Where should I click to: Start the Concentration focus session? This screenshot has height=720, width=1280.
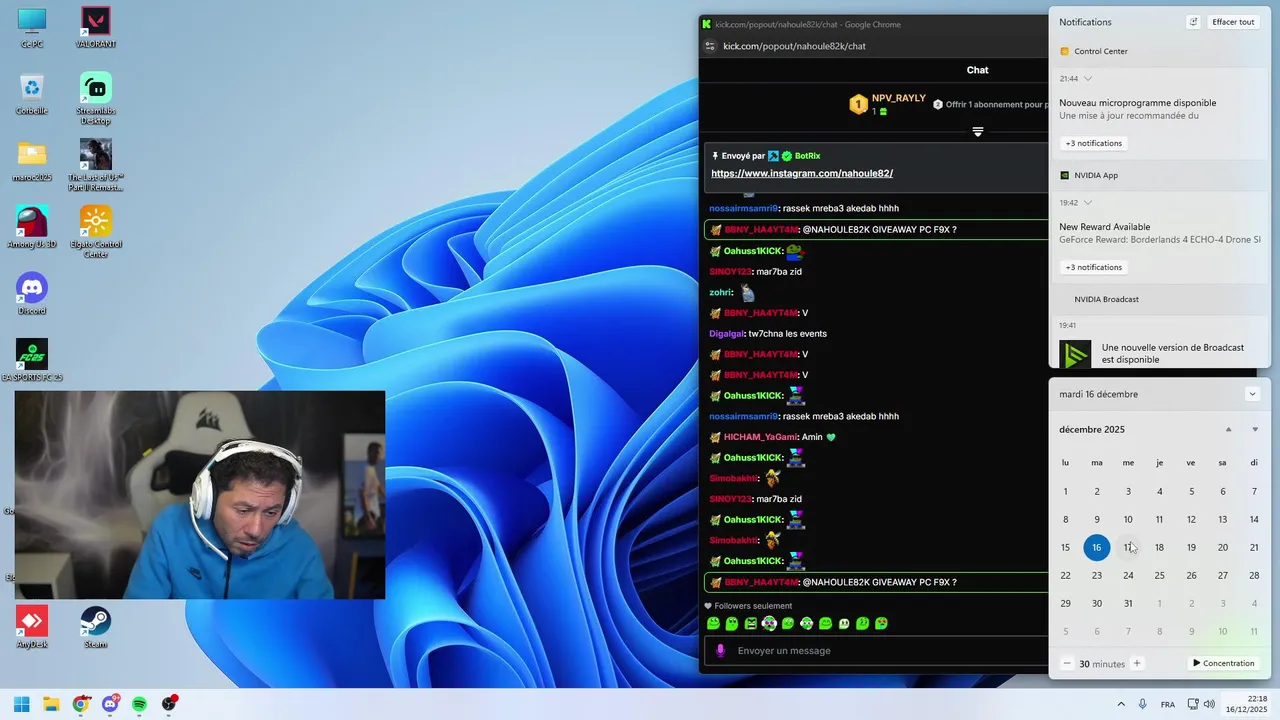1222,663
